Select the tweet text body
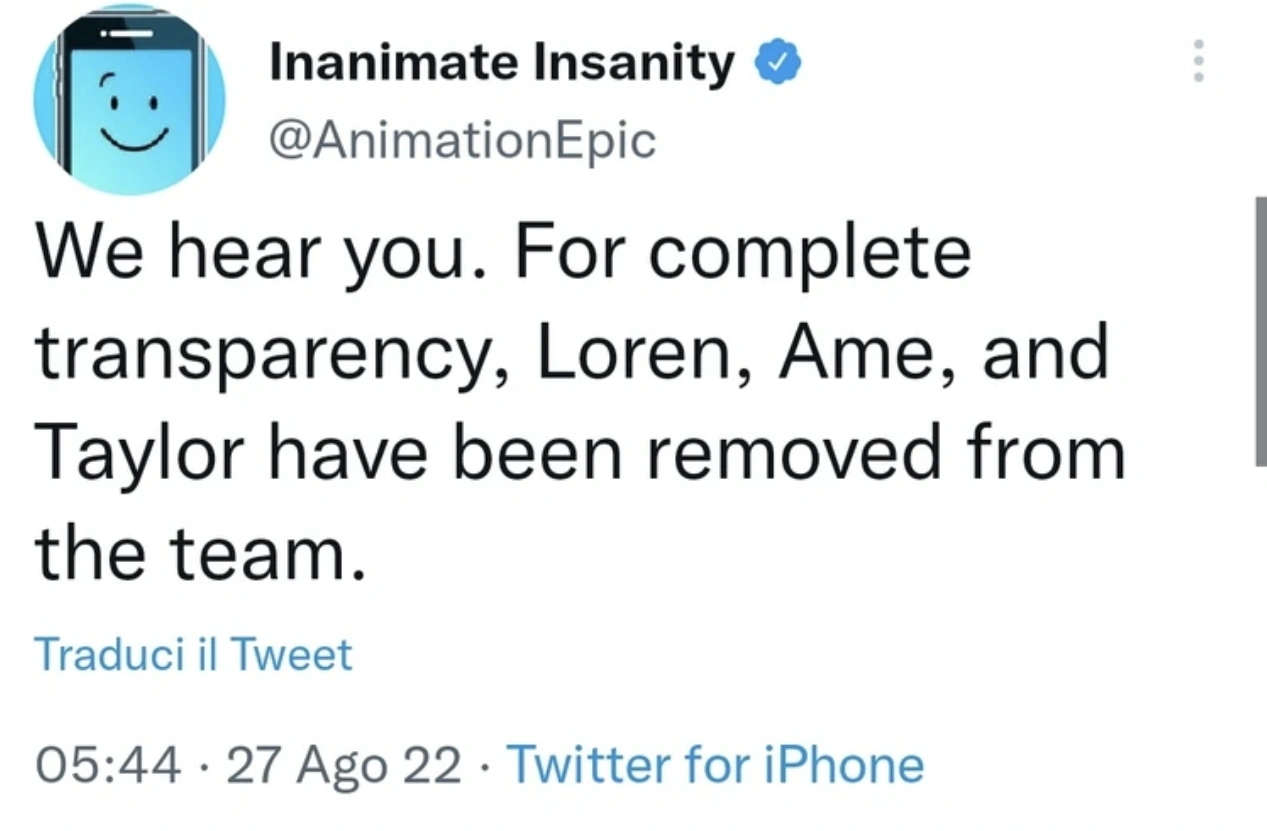 tap(580, 400)
